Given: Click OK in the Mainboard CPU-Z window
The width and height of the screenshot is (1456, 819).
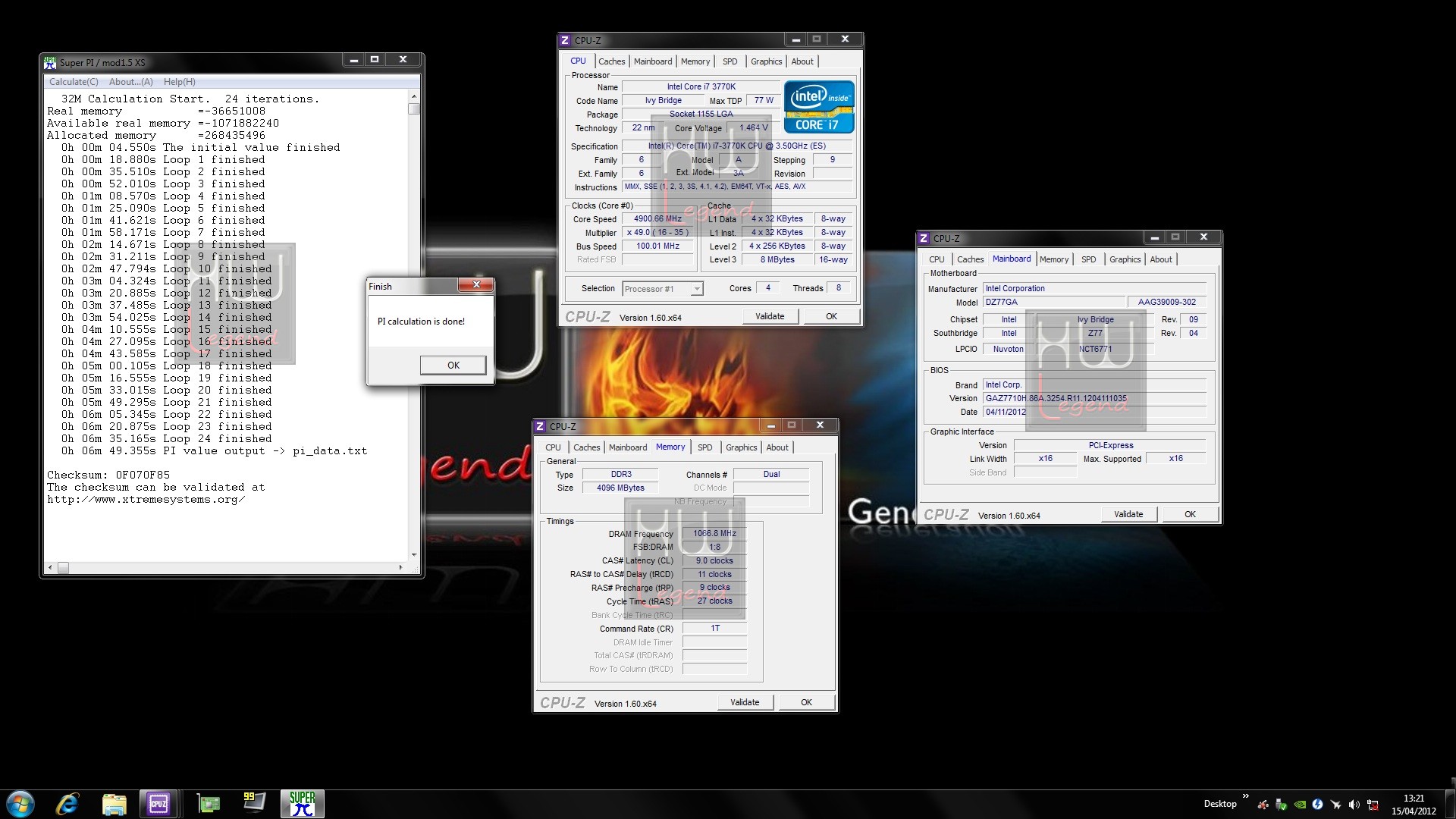Looking at the screenshot, I should click(1190, 514).
